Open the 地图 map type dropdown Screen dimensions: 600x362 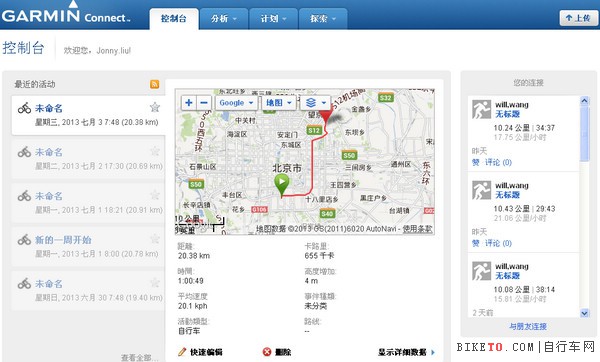279,103
